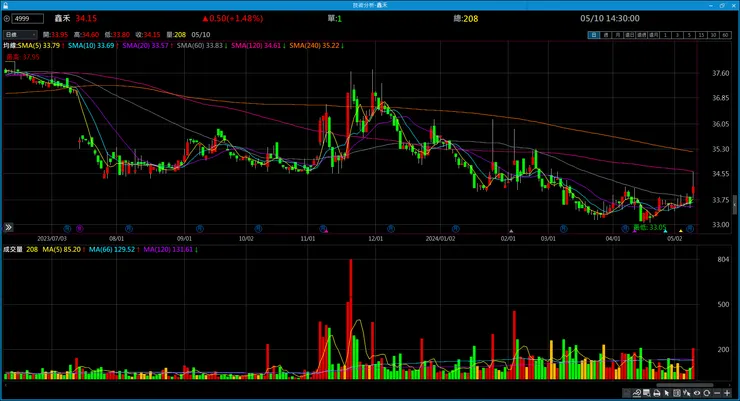The width and height of the screenshot is (740, 401).
Task: Click the 804 volume axis label
Action: (x=723, y=259)
